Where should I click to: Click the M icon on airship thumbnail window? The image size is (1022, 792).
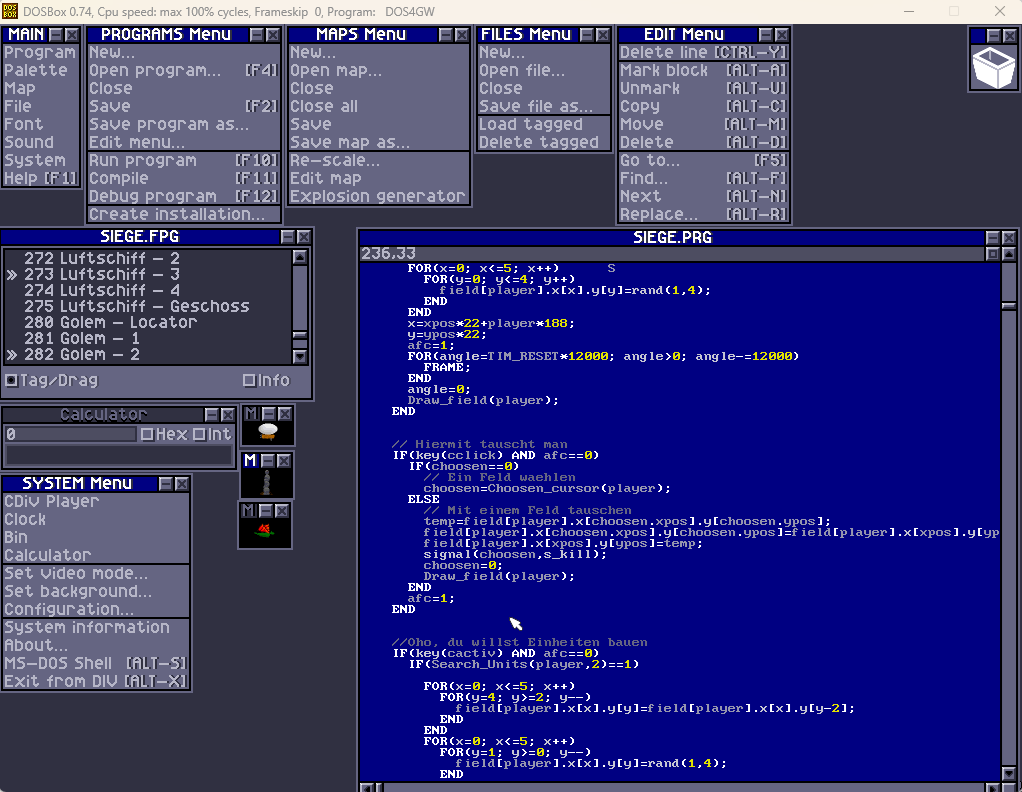point(251,413)
